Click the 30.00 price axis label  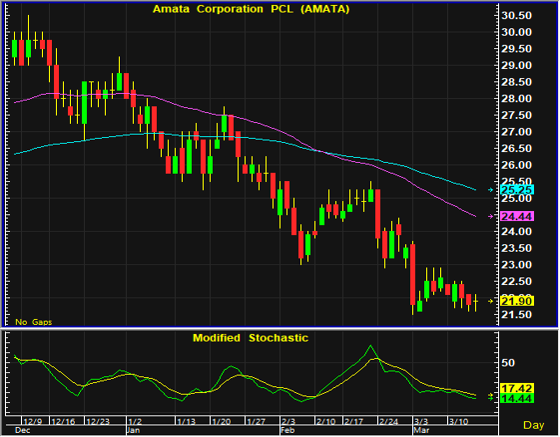coord(516,32)
